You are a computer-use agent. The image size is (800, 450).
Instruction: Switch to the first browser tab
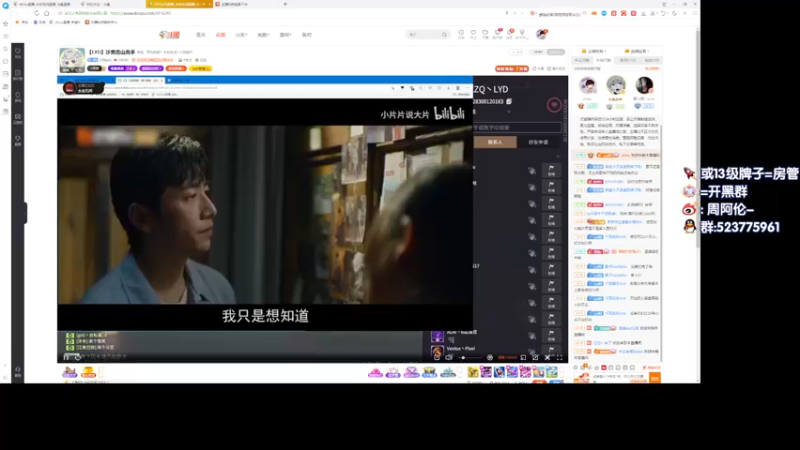pos(42,4)
